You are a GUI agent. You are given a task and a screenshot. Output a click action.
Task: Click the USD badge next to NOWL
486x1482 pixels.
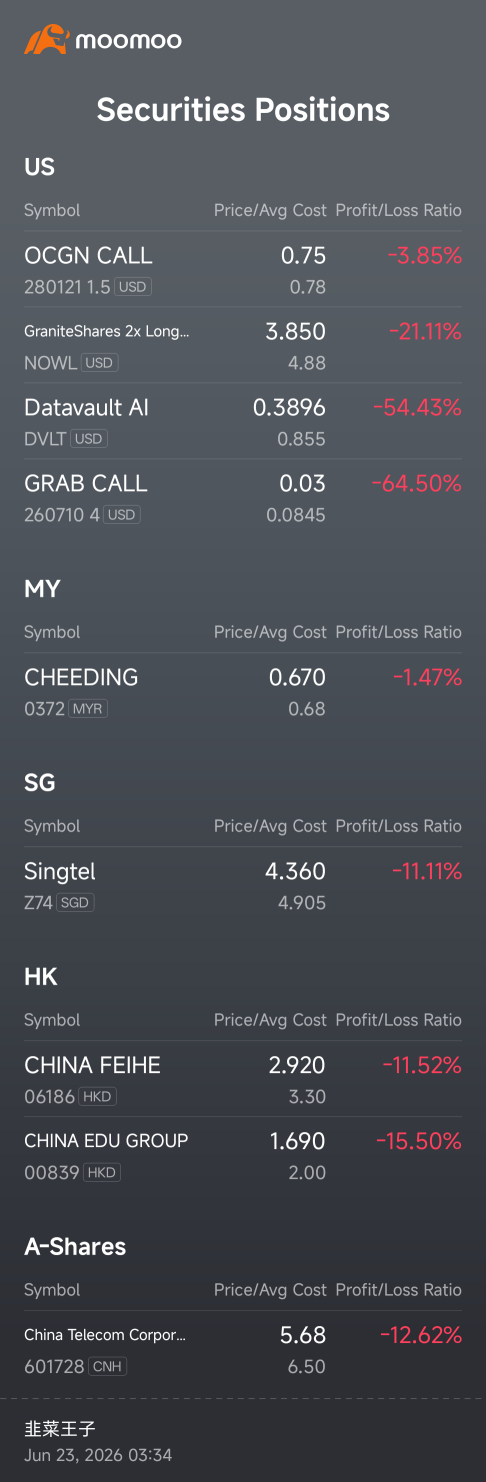click(x=99, y=363)
